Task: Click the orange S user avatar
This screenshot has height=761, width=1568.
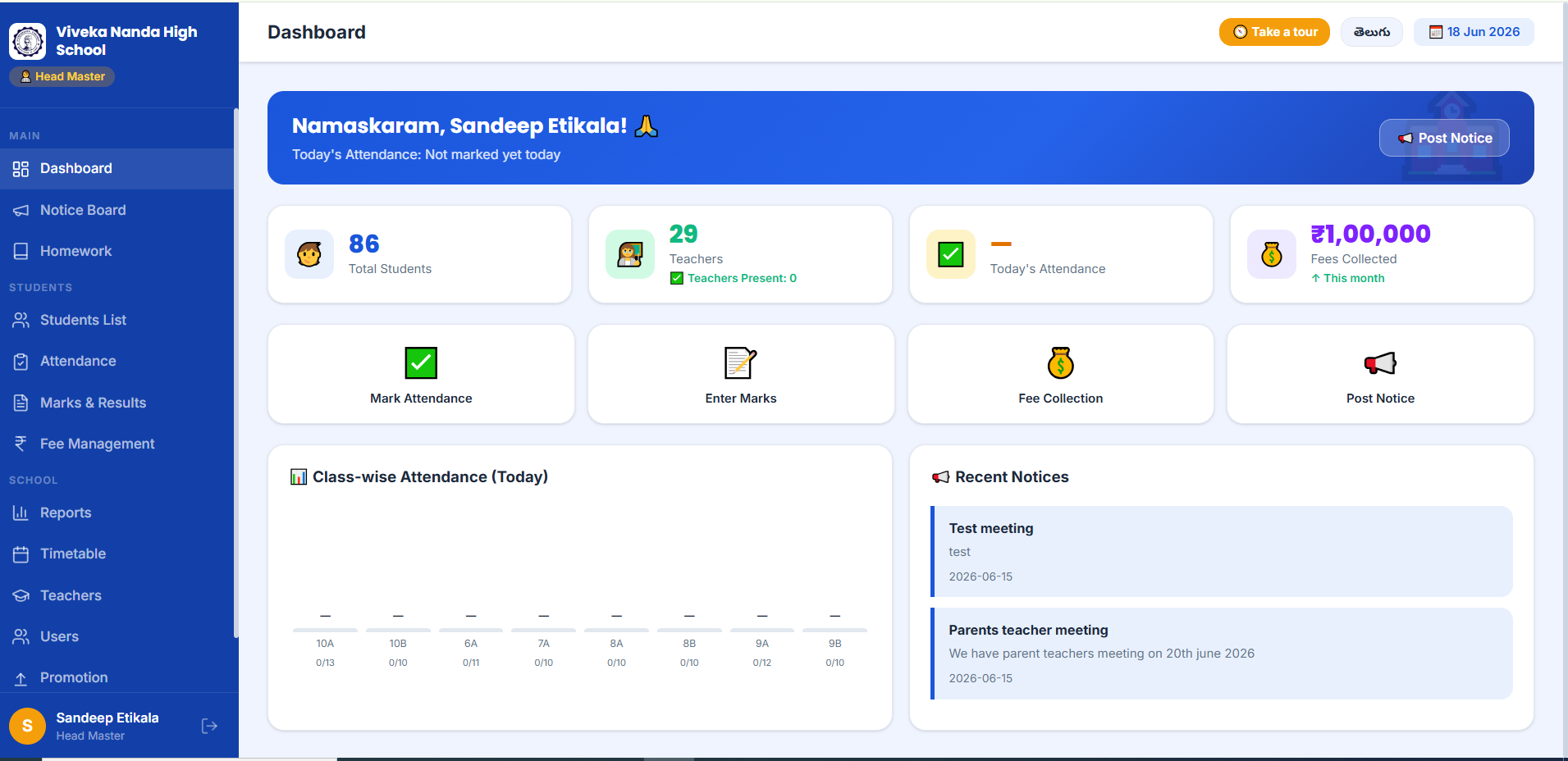Action: [27, 726]
